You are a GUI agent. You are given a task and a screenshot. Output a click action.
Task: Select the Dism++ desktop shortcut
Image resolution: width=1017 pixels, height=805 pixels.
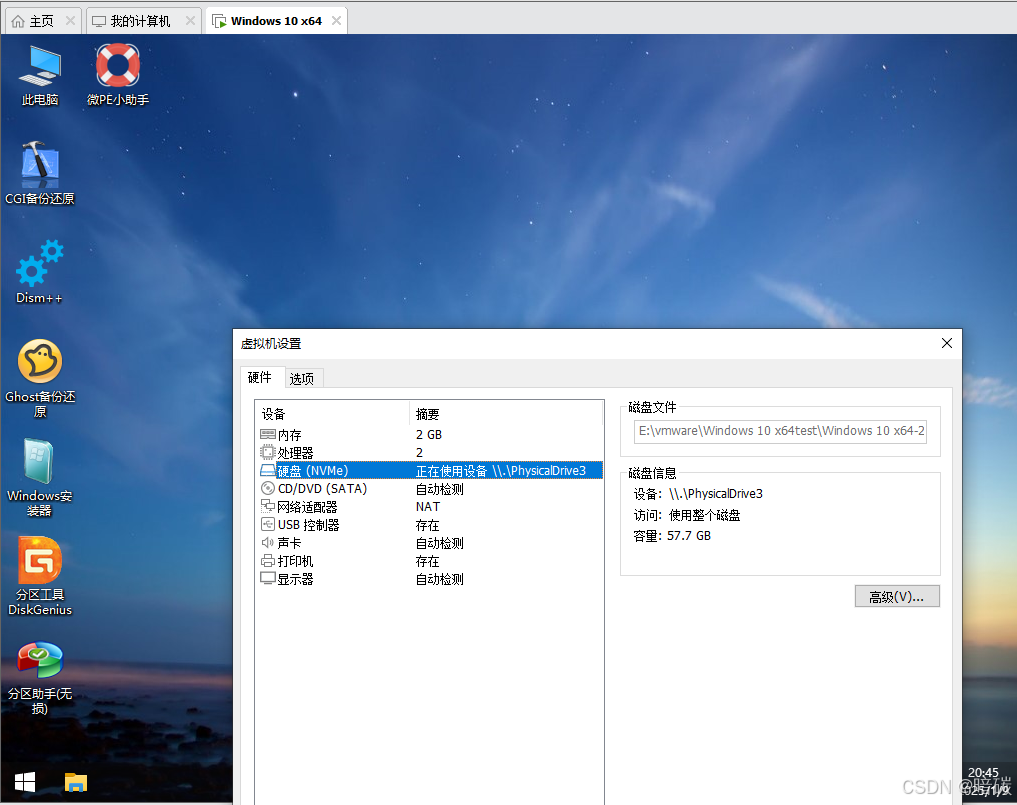pyautogui.click(x=40, y=272)
